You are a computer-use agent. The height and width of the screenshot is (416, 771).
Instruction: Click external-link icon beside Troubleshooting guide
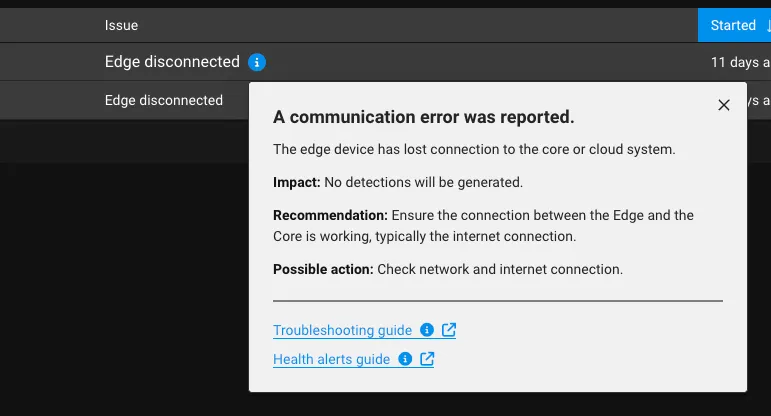coord(449,329)
